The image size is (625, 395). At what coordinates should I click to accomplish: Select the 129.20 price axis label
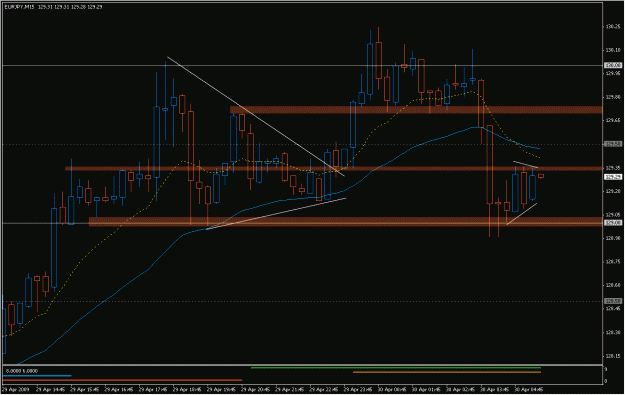point(613,191)
